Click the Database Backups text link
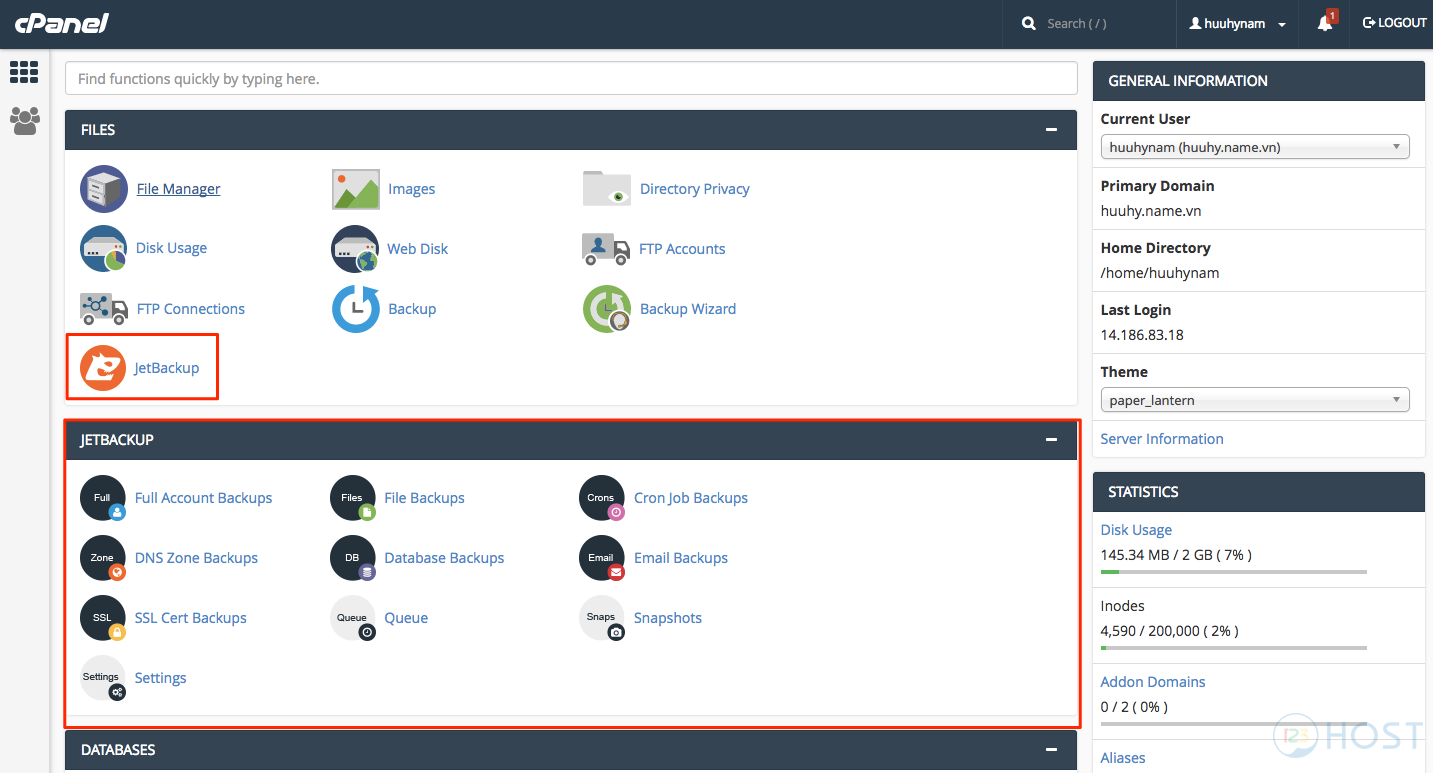The width and height of the screenshot is (1433, 773). click(x=444, y=558)
